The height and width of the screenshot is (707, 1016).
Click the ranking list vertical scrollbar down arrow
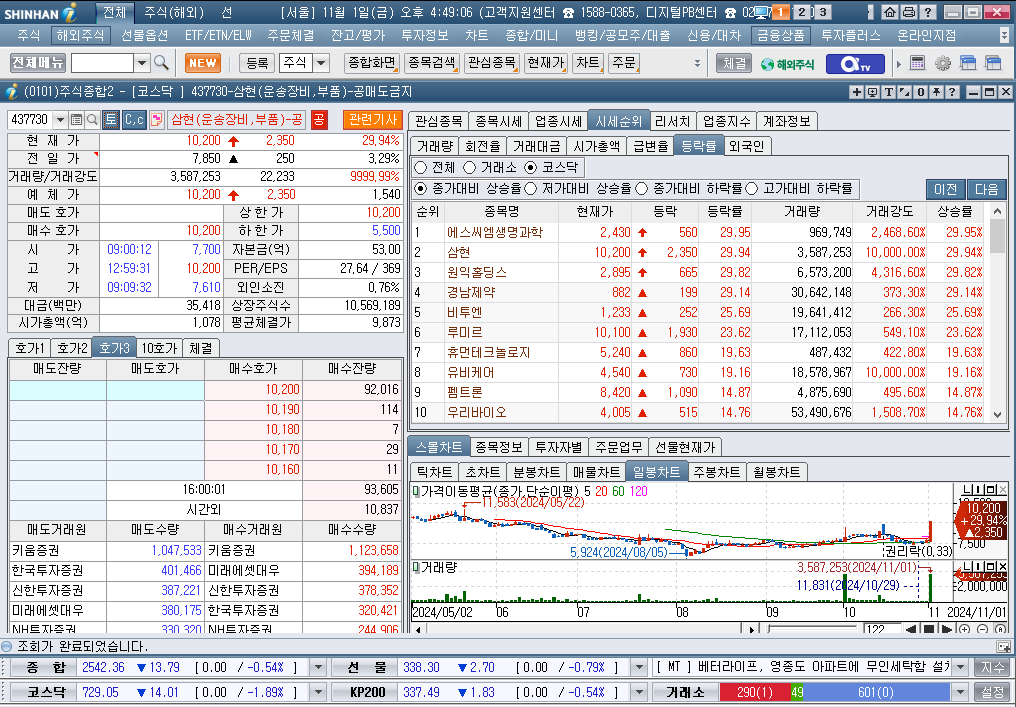pos(997,415)
